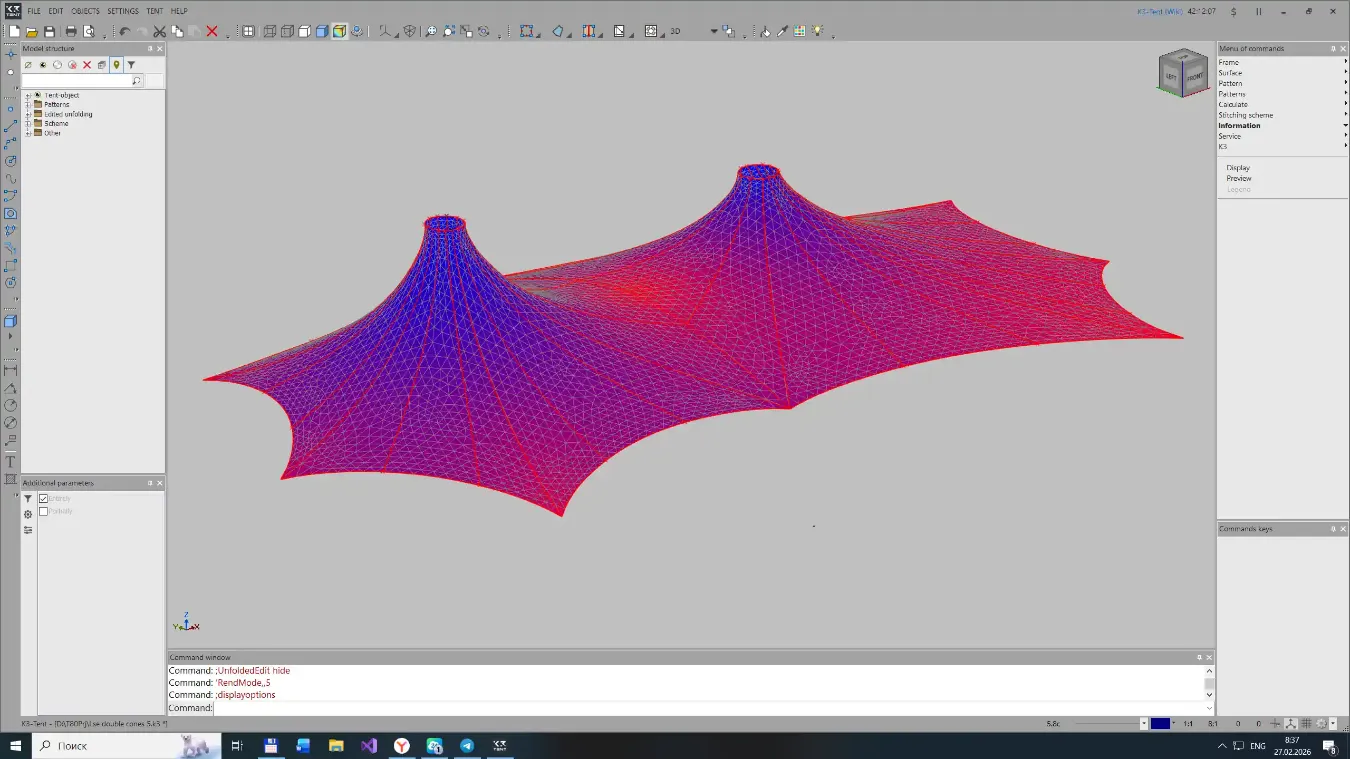Expand the Scheme folder node
Screen dimensions: 1350x759
pos(28,123)
